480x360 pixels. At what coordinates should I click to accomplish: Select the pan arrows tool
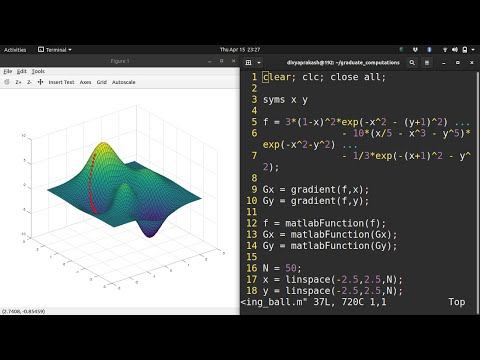[40, 82]
